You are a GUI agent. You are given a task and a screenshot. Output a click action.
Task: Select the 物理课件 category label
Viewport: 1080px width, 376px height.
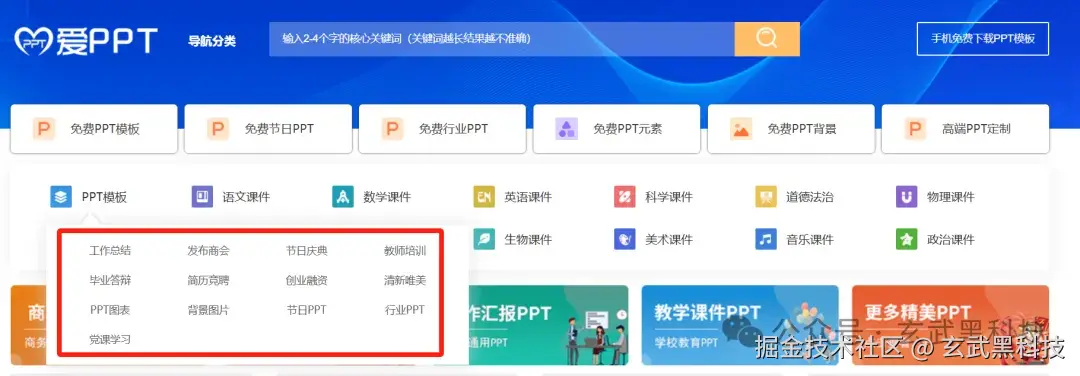click(x=951, y=198)
